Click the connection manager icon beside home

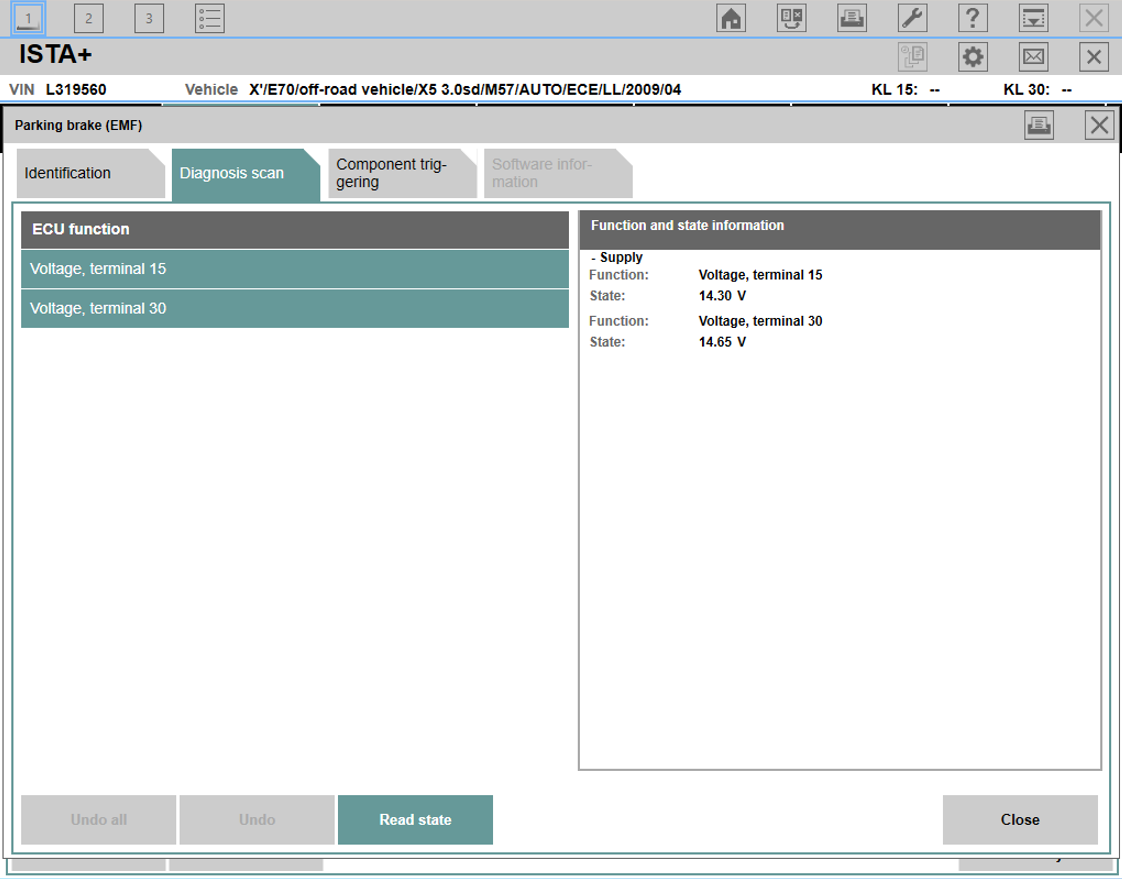[792, 18]
